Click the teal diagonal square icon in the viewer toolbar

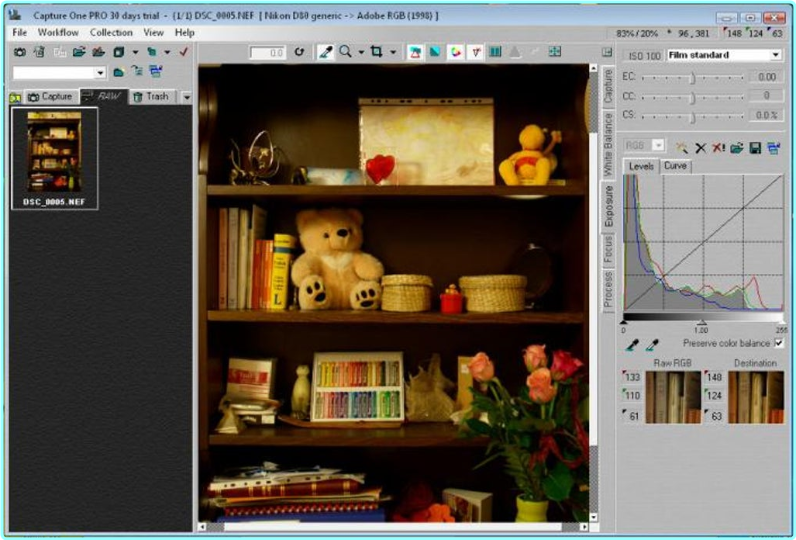(435, 52)
